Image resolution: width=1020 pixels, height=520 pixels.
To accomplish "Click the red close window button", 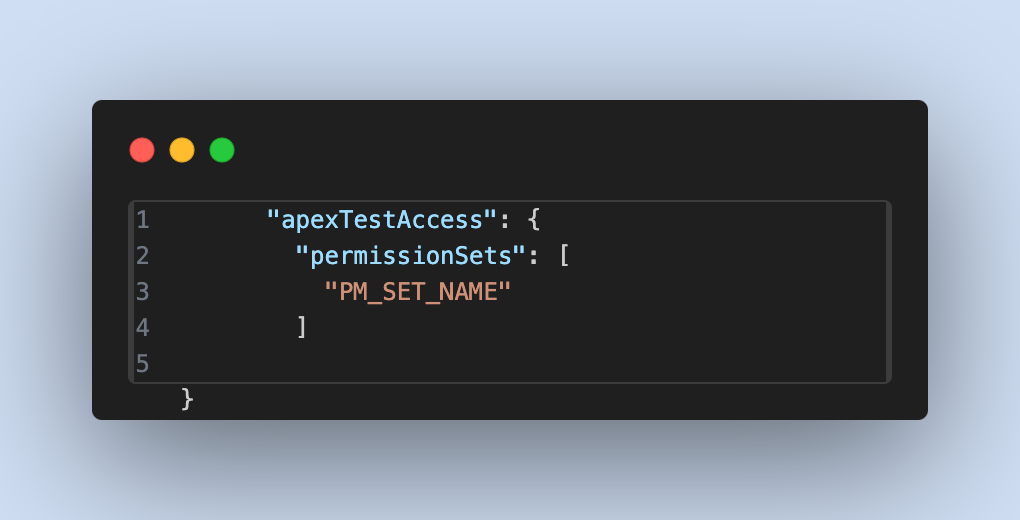I will coord(142,150).
